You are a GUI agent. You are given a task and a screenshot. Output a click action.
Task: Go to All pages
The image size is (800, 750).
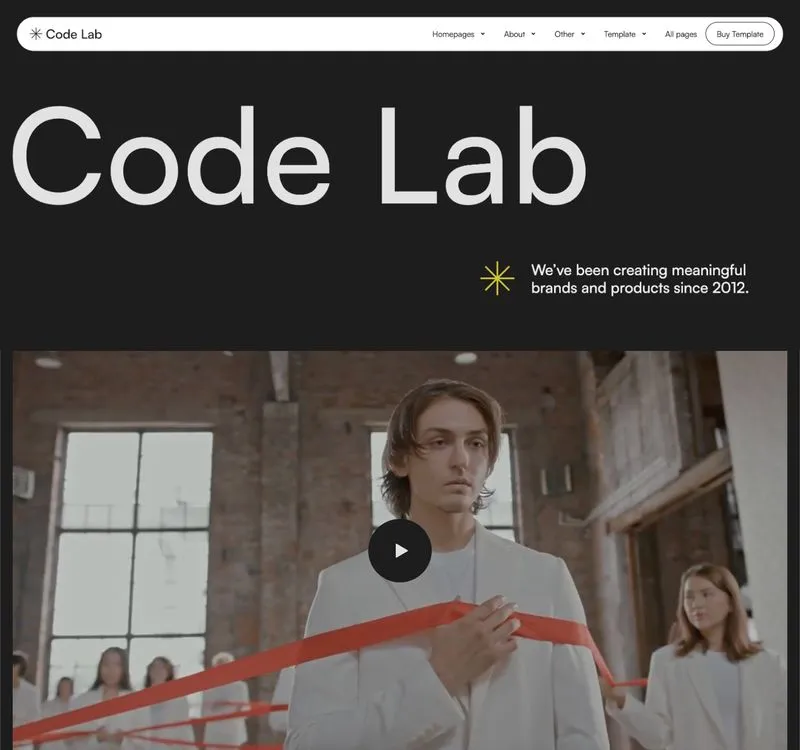coord(681,34)
